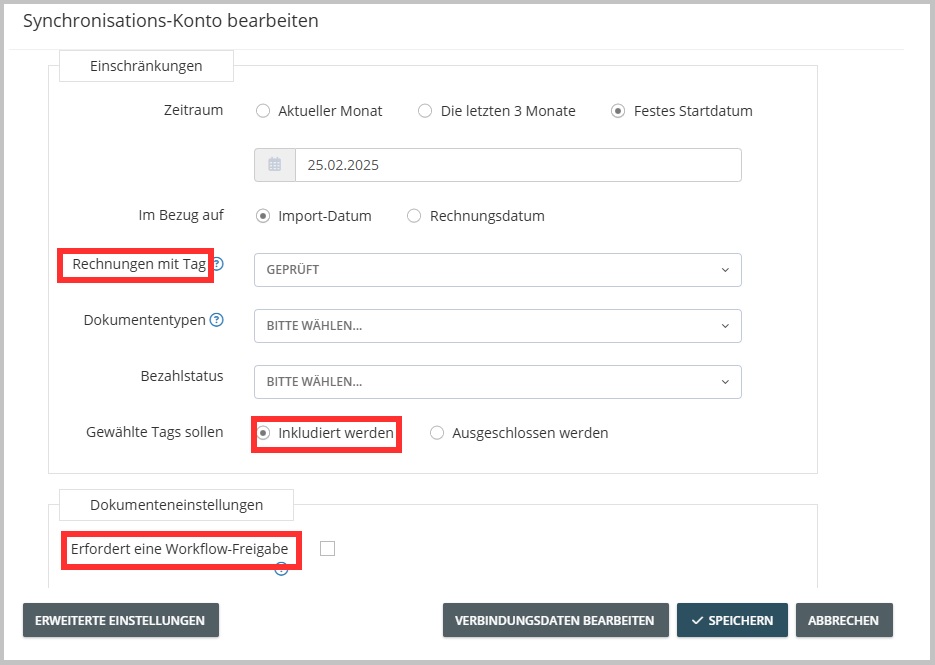Viewport: 935px width, 665px height.
Task: Select Festes Startdatum radio button
Action: click(618, 111)
